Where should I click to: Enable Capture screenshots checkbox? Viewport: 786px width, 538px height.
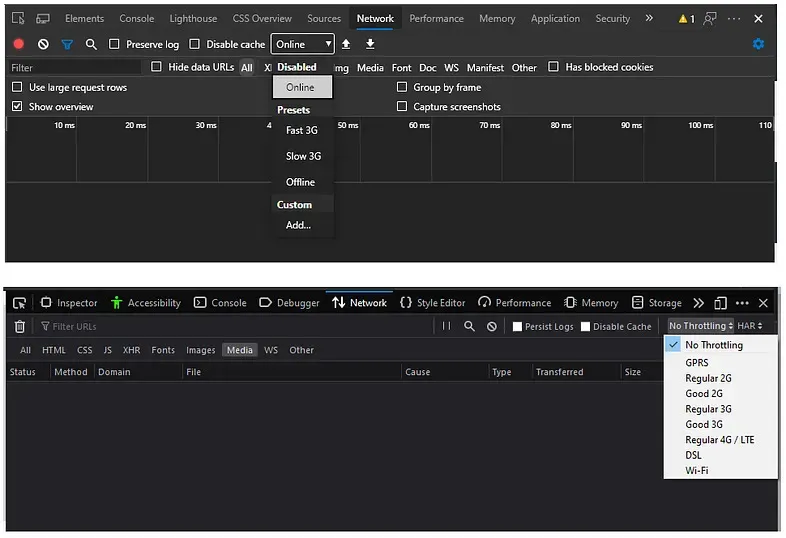[402, 106]
